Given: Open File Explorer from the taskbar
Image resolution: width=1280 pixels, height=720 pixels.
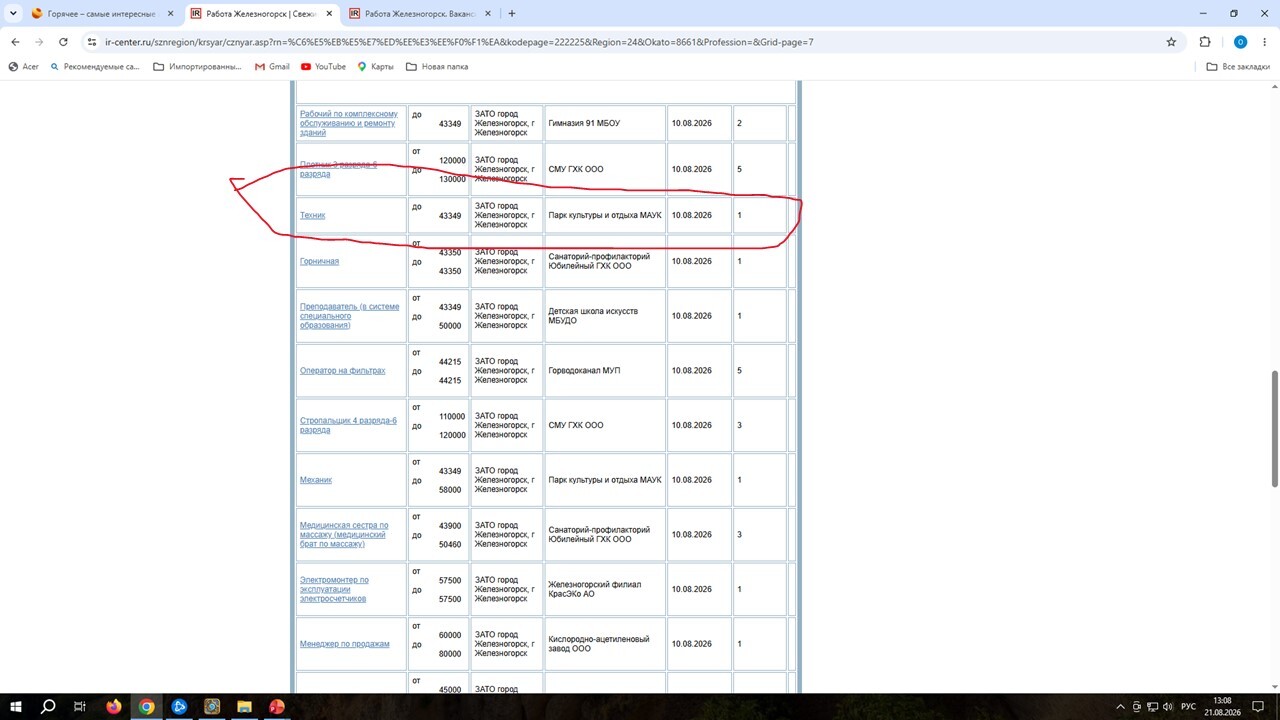Looking at the screenshot, I should point(244,707).
